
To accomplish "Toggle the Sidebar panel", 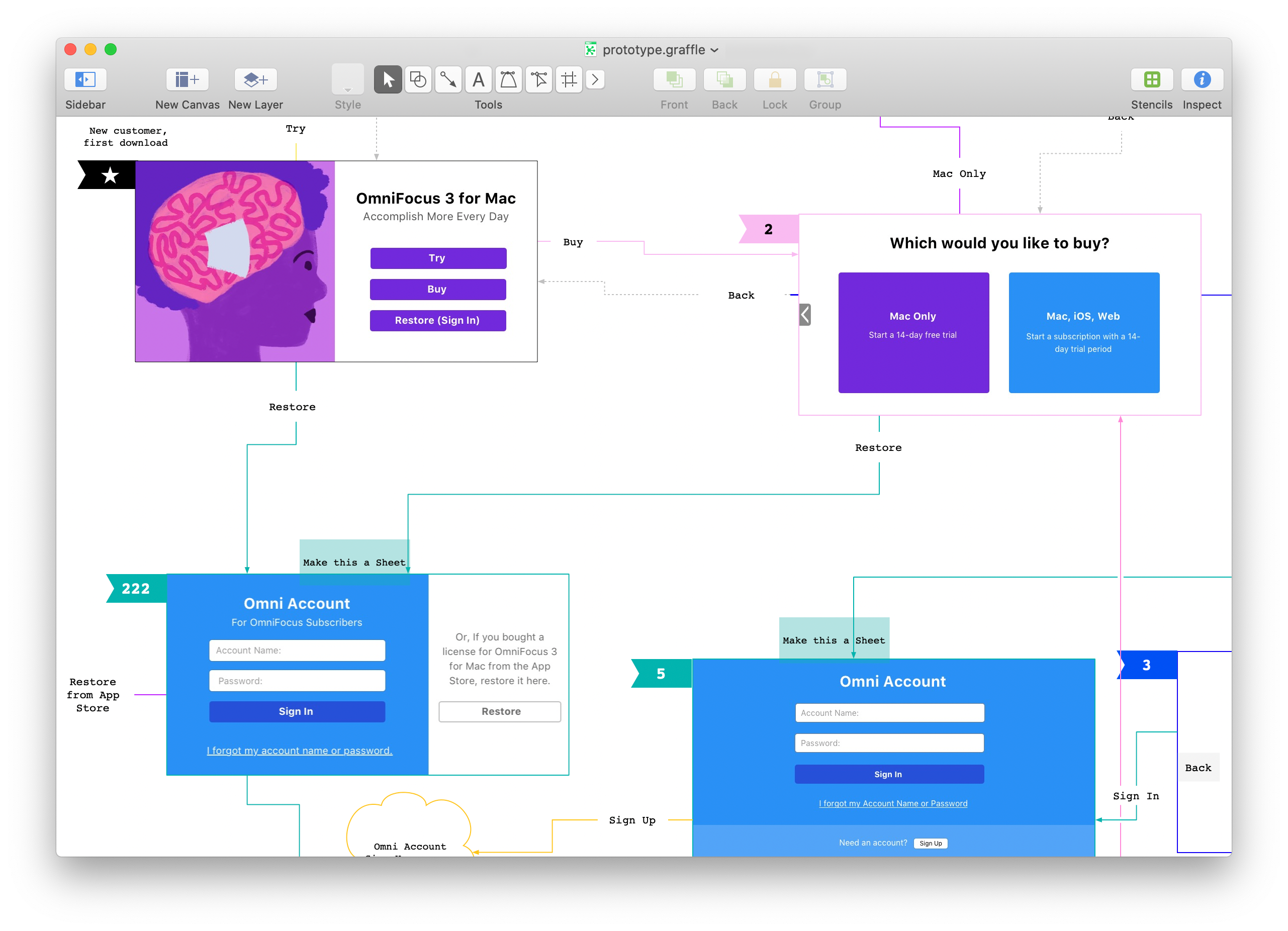I will pos(85,79).
